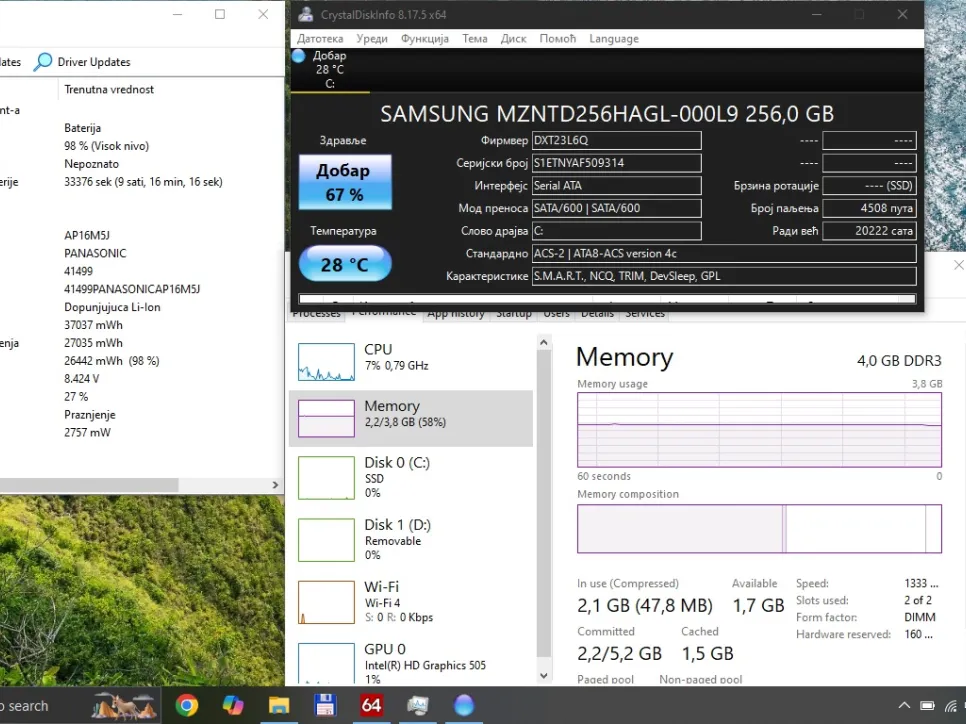Click the Dopunjujuca Li-Ion chemistry value
Viewport: 966px width, 724px height.
(x=112, y=307)
